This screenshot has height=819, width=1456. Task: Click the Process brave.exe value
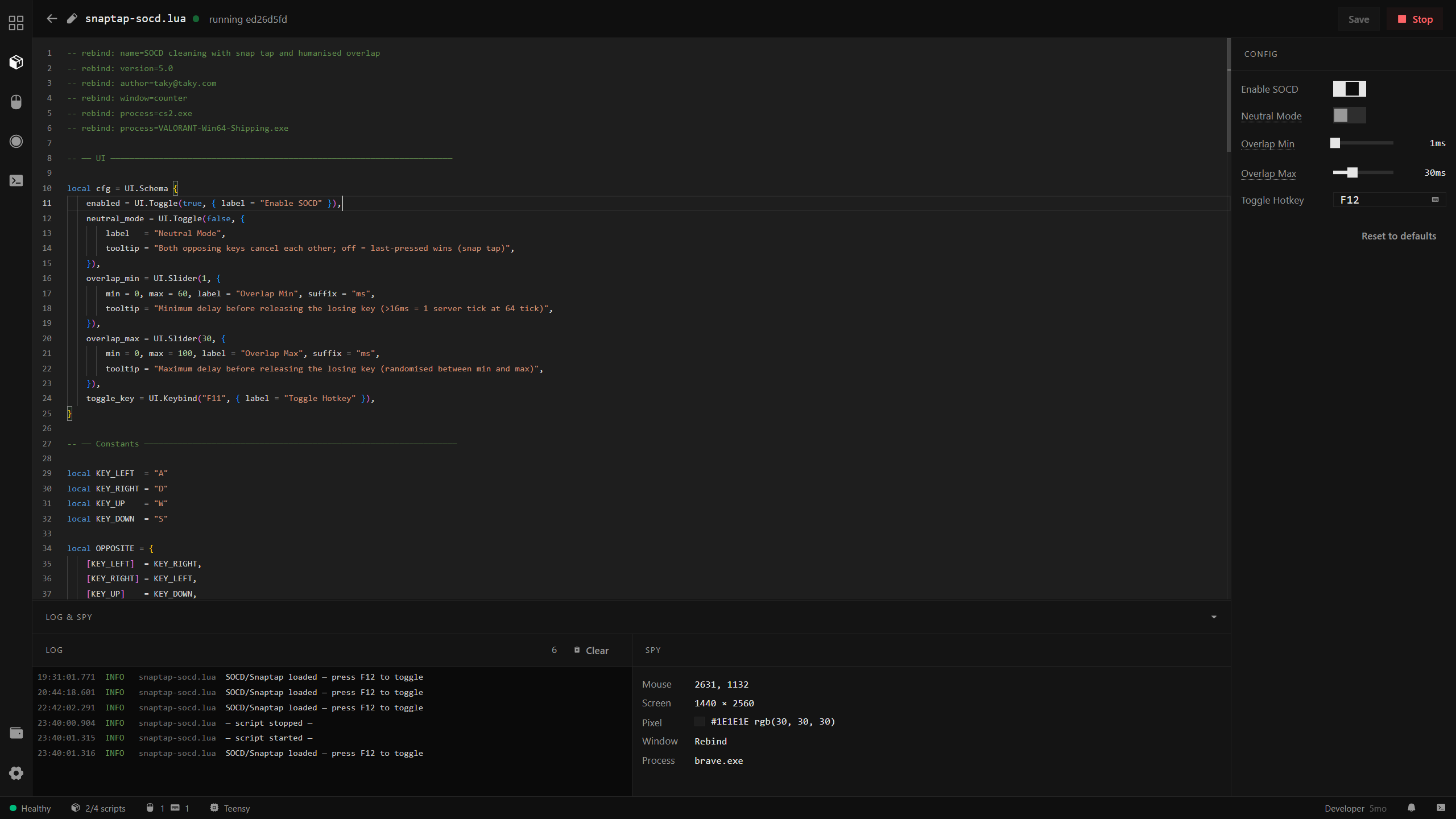(x=718, y=760)
